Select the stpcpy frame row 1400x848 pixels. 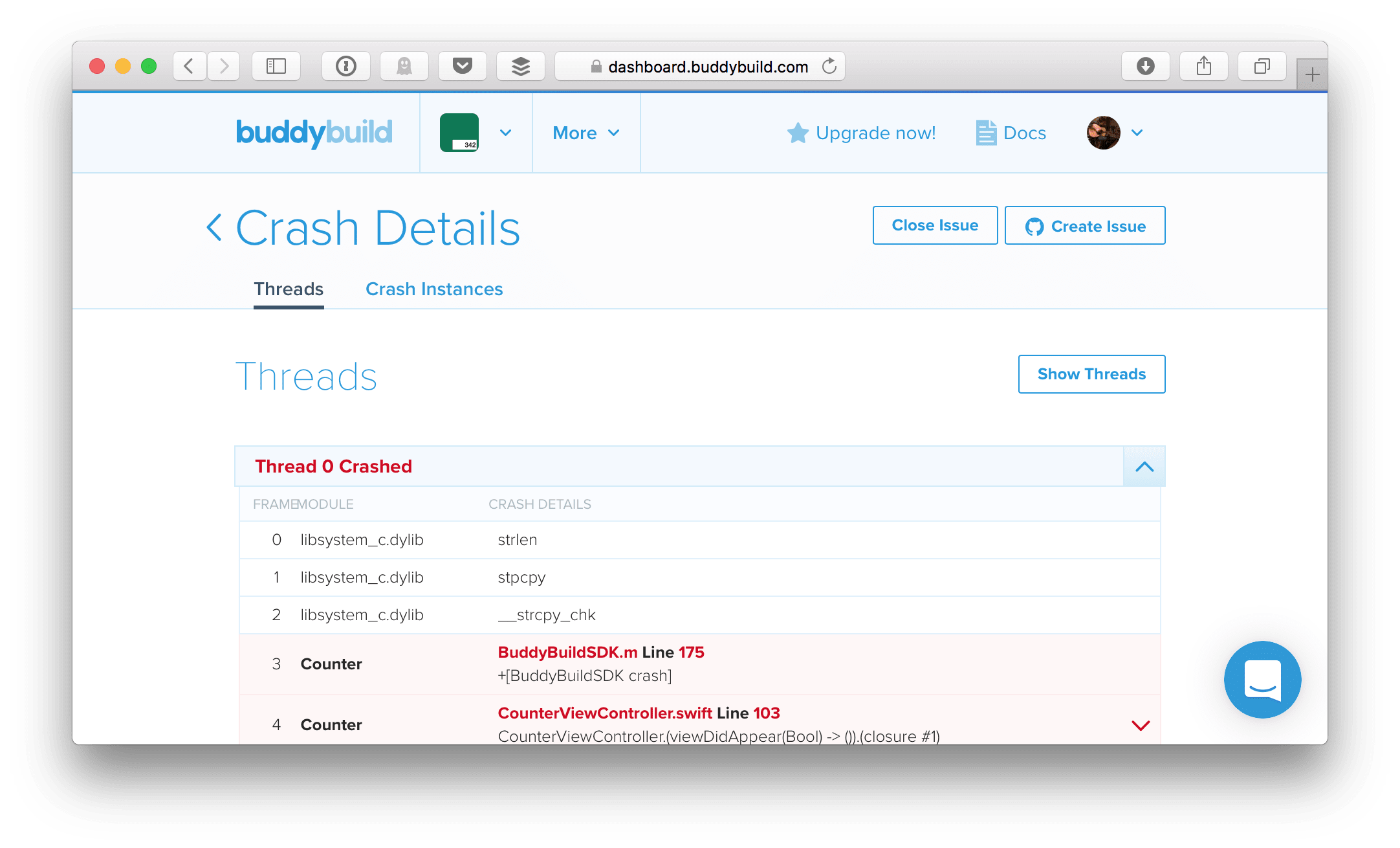point(700,577)
